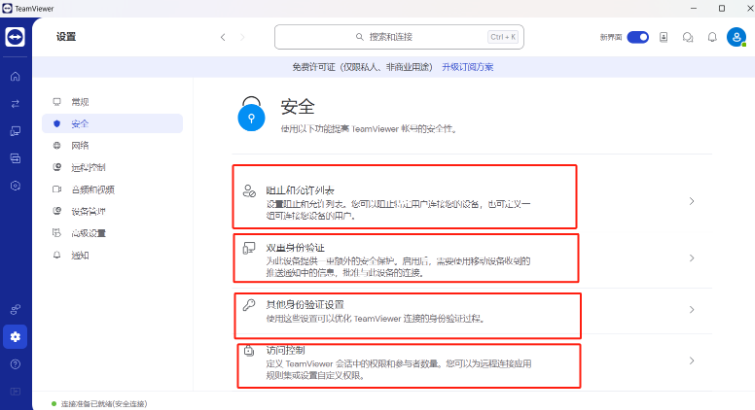This screenshot has height=410, width=755.
Task: Click the 免费许可证 license notice text
Action: tap(362, 67)
